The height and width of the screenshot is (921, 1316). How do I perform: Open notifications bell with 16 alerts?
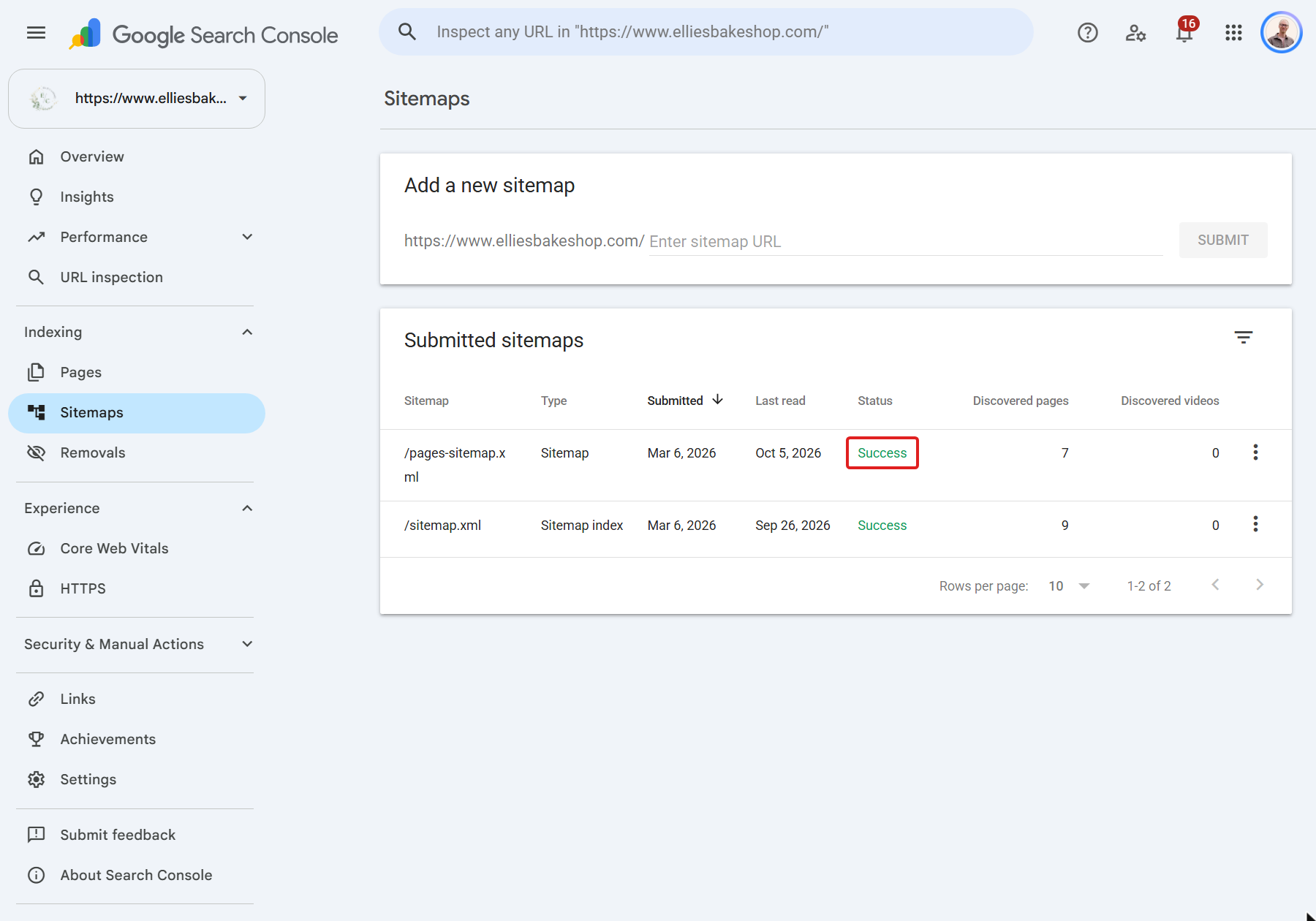click(x=1185, y=31)
